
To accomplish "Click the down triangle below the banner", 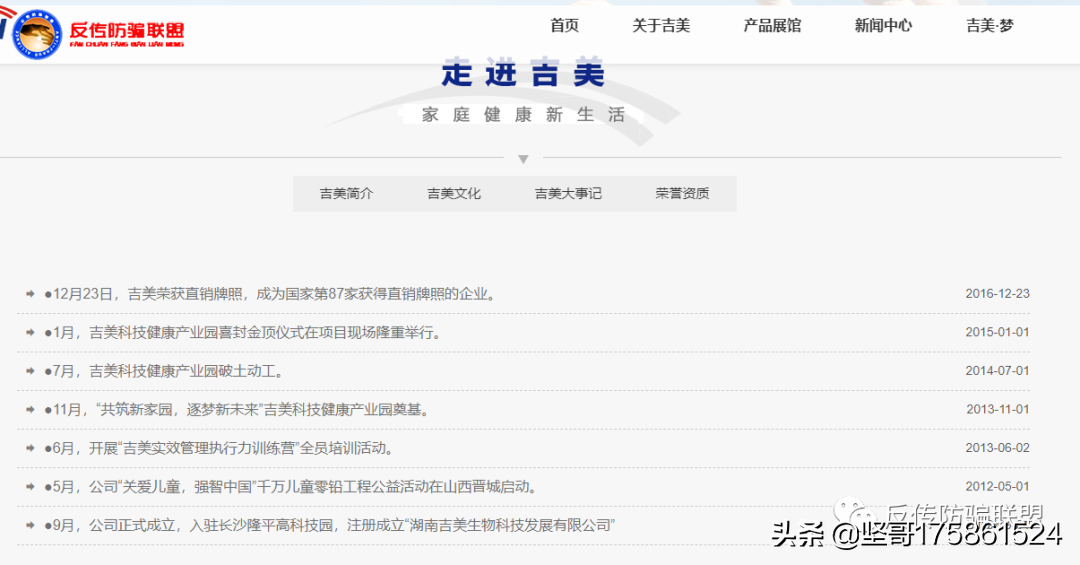I will [x=523, y=159].
